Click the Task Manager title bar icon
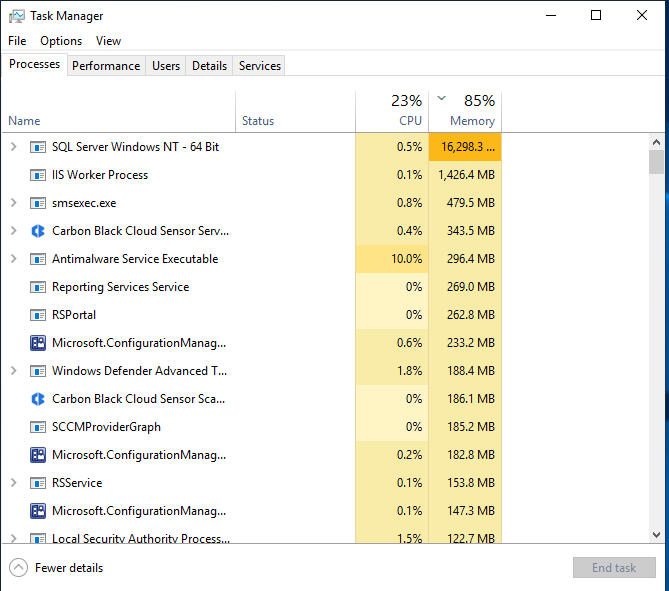 coord(17,16)
